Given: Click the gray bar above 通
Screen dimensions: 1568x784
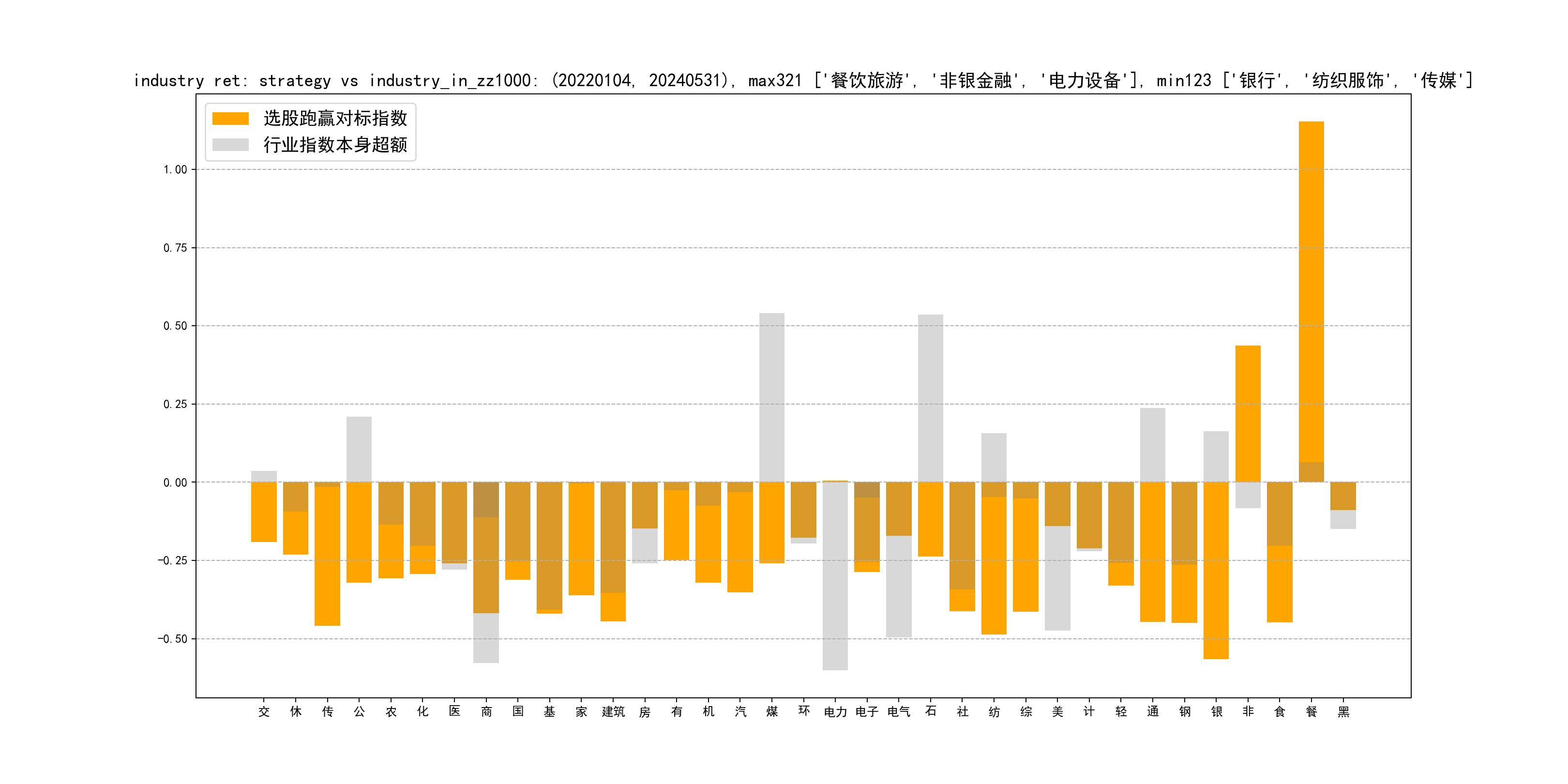Looking at the screenshot, I should coord(1152,444).
